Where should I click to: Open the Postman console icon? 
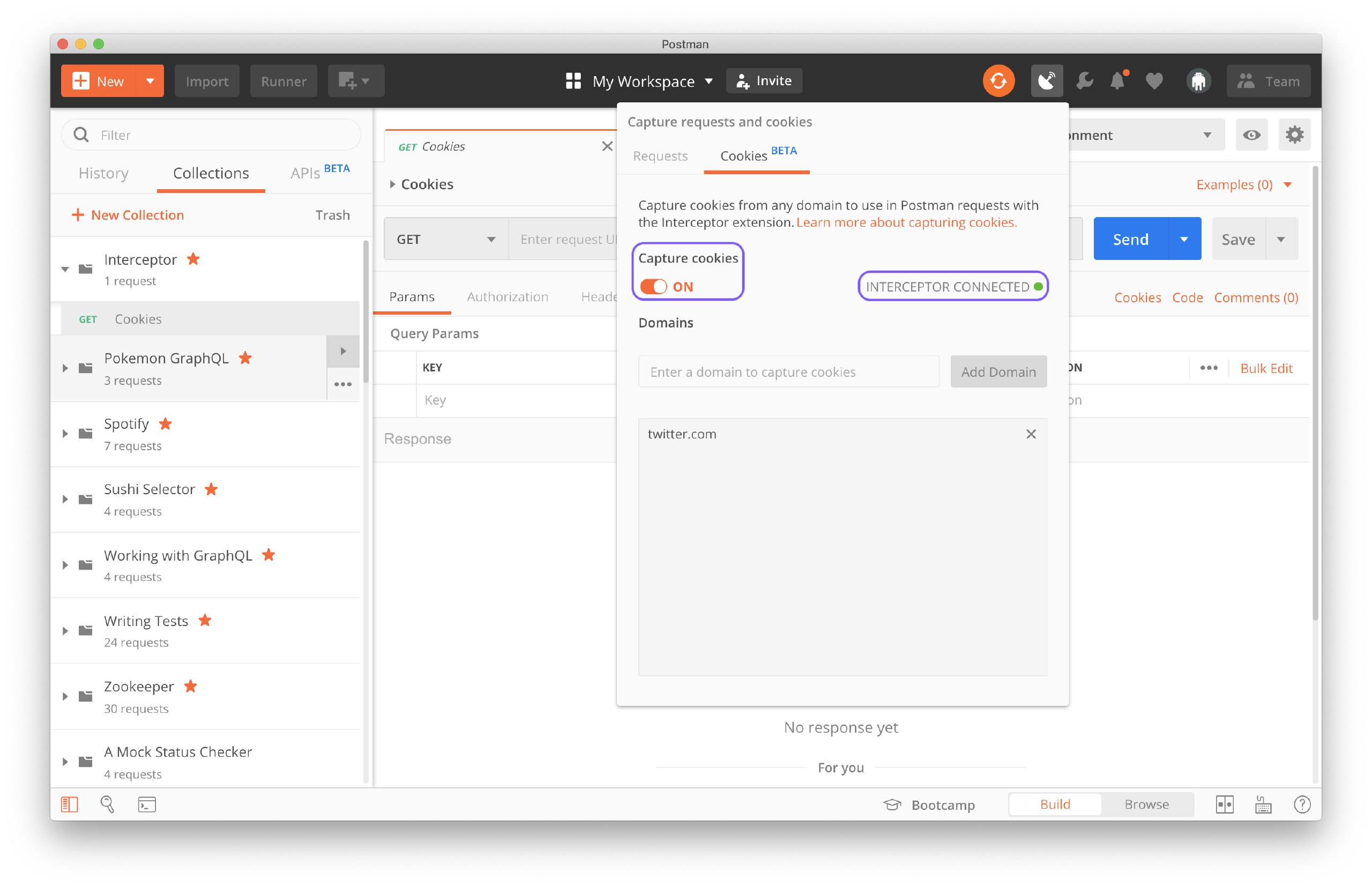click(147, 804)
